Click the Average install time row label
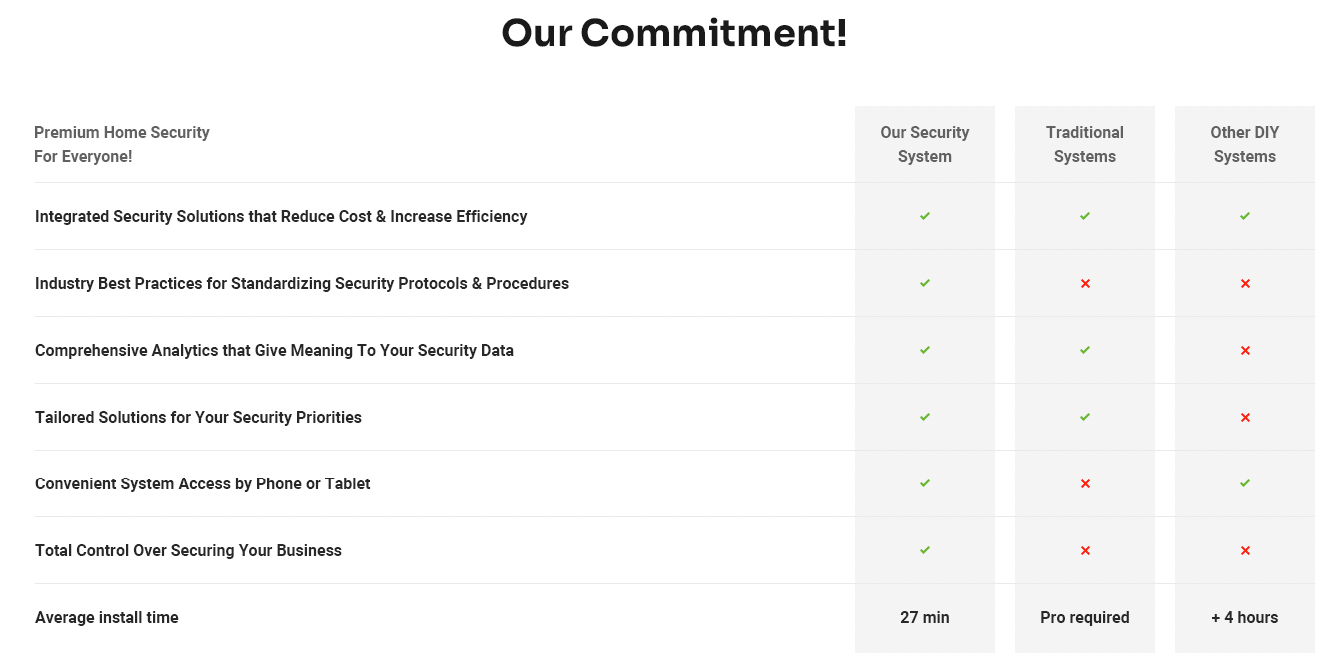 [107, 617]
